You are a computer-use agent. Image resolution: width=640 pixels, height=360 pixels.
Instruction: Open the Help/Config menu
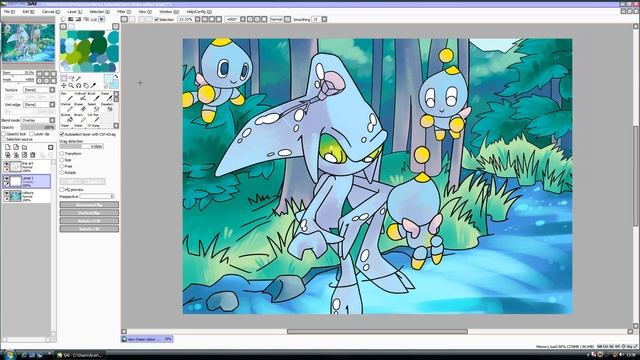click(x=199, y=12)
